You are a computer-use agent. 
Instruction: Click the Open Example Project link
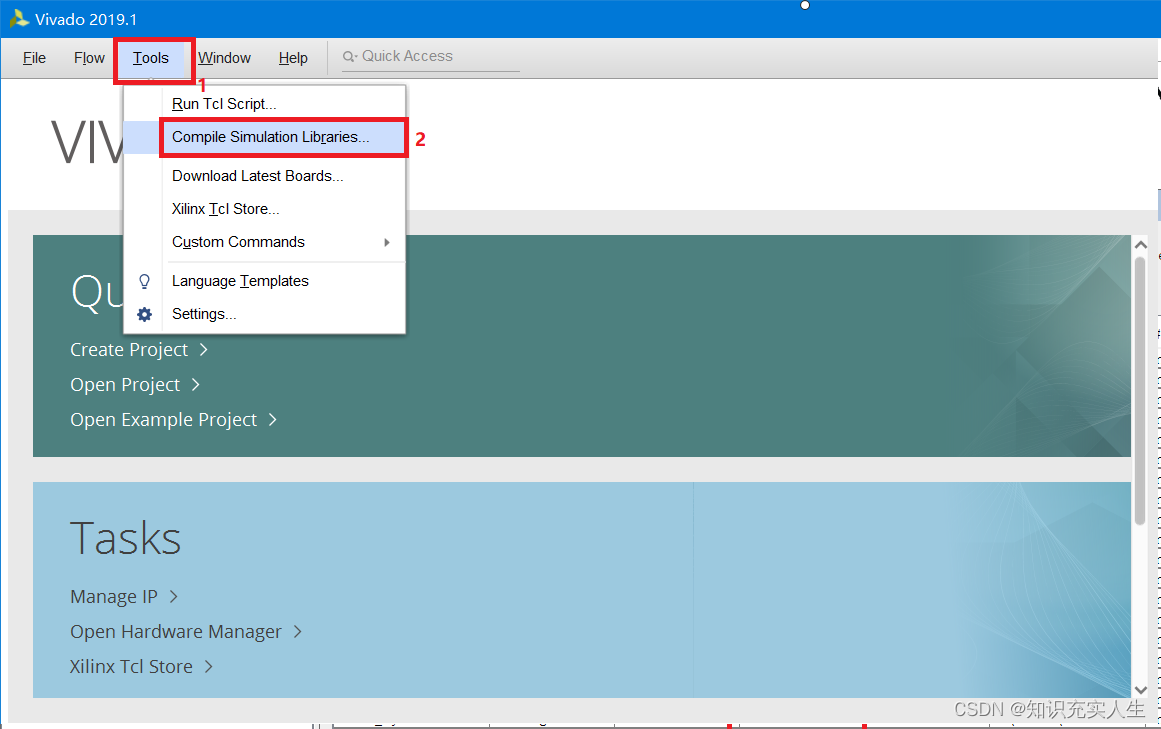[164, 420]
